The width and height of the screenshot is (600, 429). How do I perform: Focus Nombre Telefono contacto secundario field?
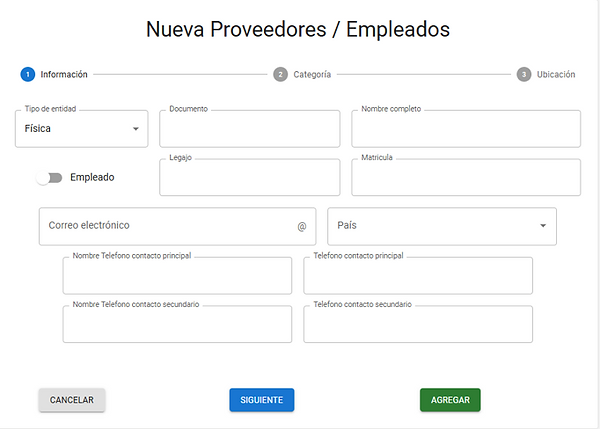click(177, 324)
